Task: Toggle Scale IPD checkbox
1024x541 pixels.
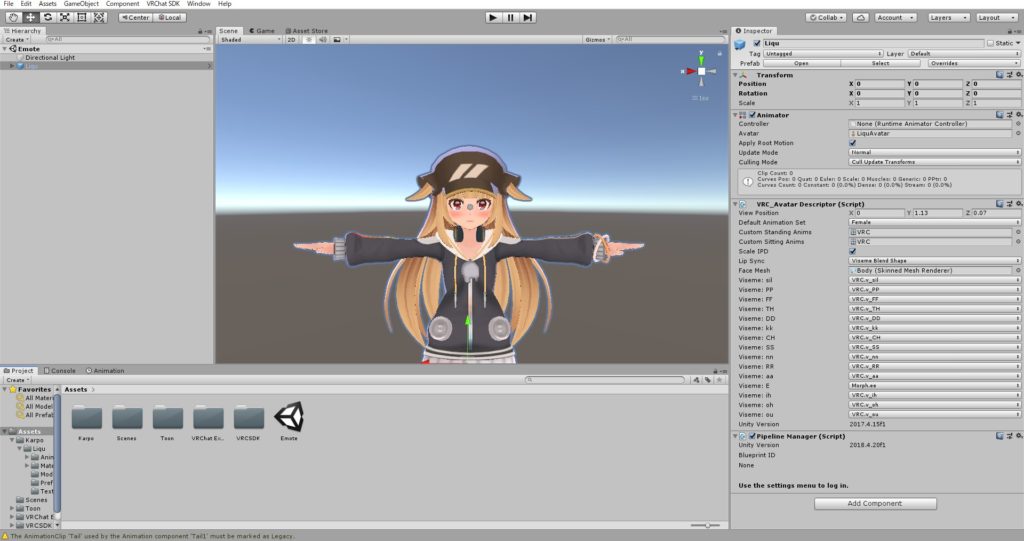Action: click(852, 251)
